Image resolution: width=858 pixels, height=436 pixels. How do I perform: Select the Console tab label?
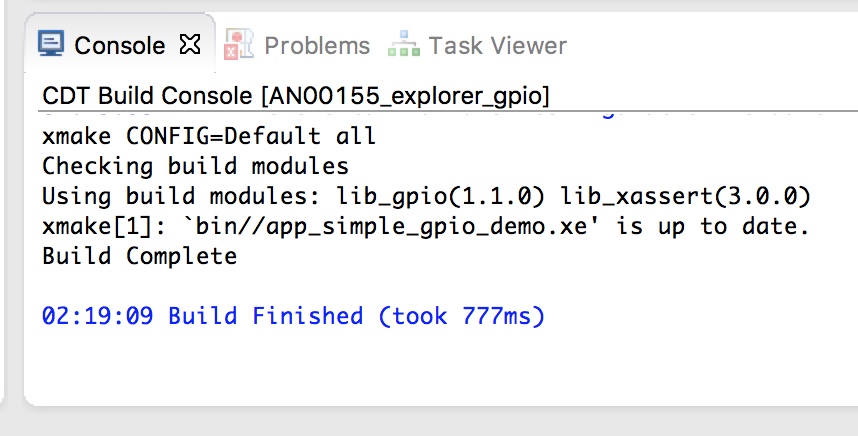coord(120,45)
